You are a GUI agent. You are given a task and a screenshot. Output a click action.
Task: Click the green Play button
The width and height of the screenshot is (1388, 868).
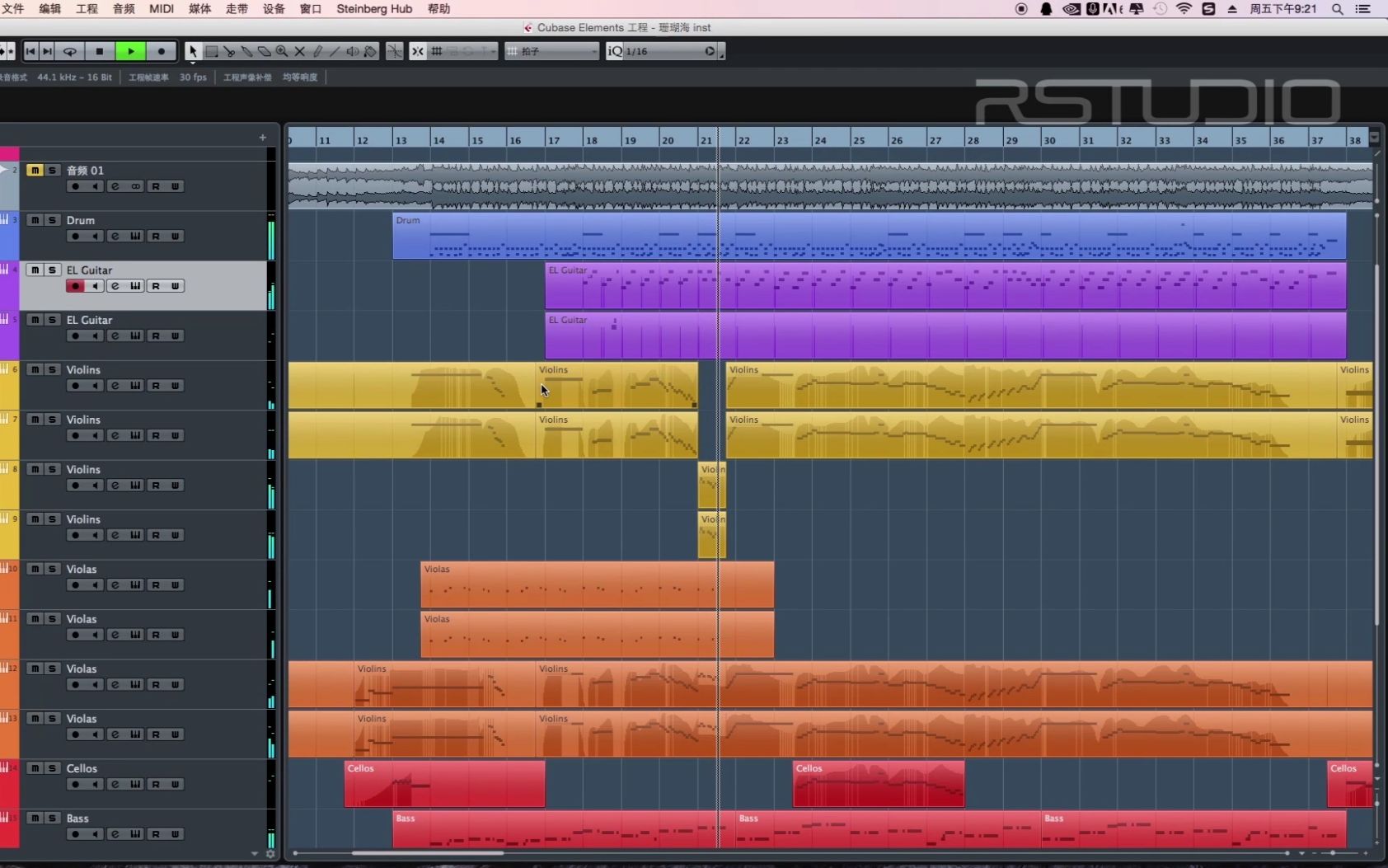coord(130,51)
